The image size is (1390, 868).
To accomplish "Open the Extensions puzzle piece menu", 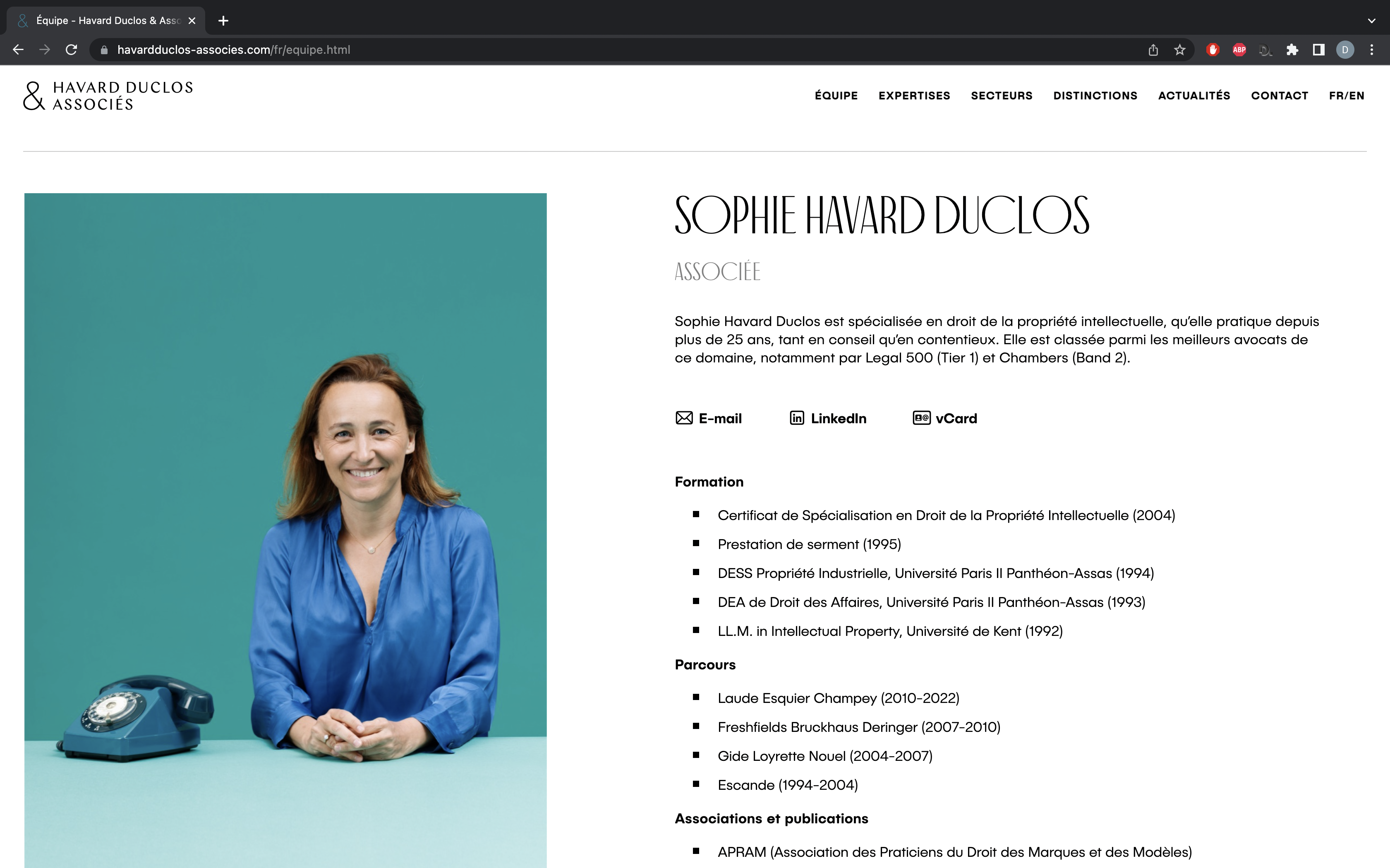I will (x=1292, y=50).
